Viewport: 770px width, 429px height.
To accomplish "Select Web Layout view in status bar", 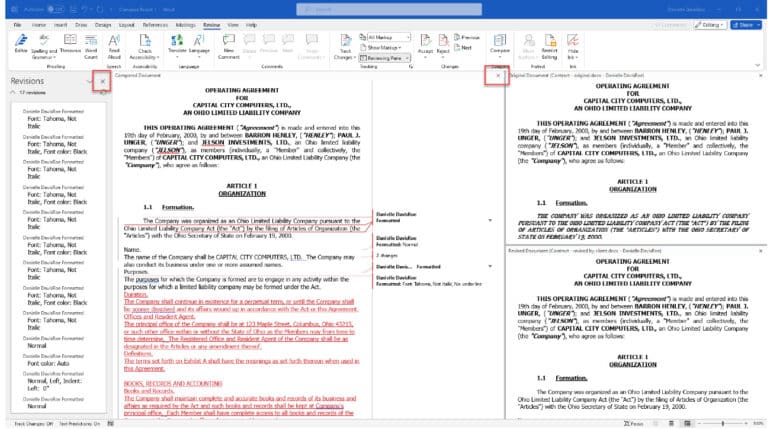I will [x=687, y=423].
